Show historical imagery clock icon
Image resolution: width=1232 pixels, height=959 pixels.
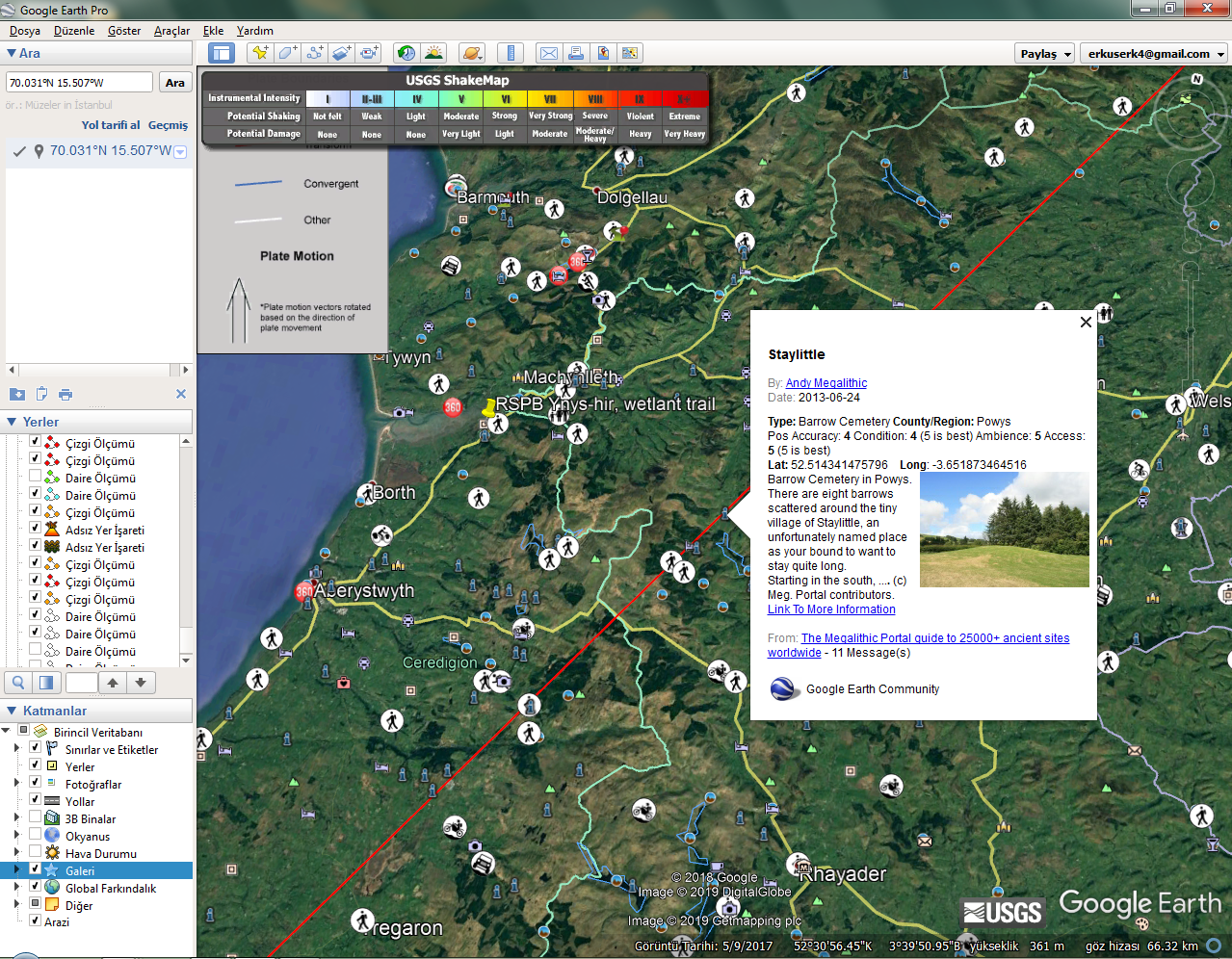pos(406,53)
